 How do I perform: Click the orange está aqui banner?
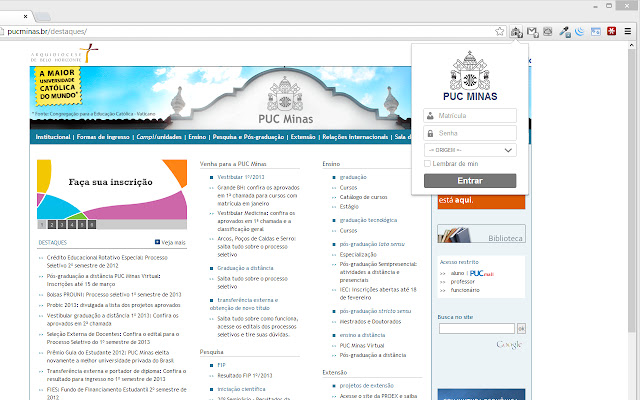click(481, 201)
